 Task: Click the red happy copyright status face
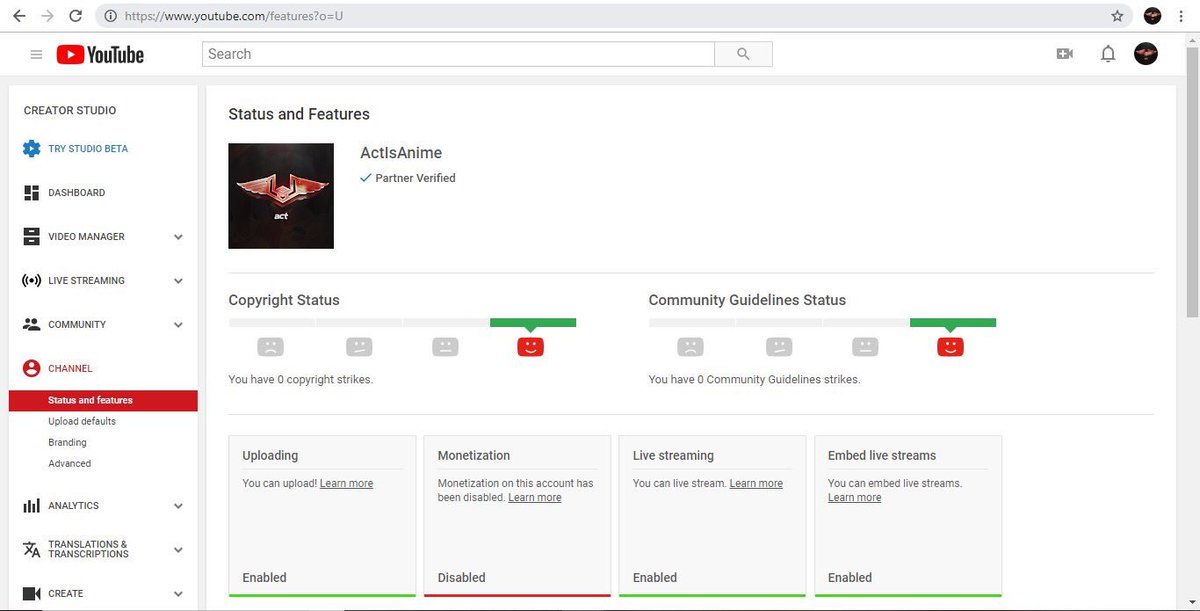click(530, 347)
